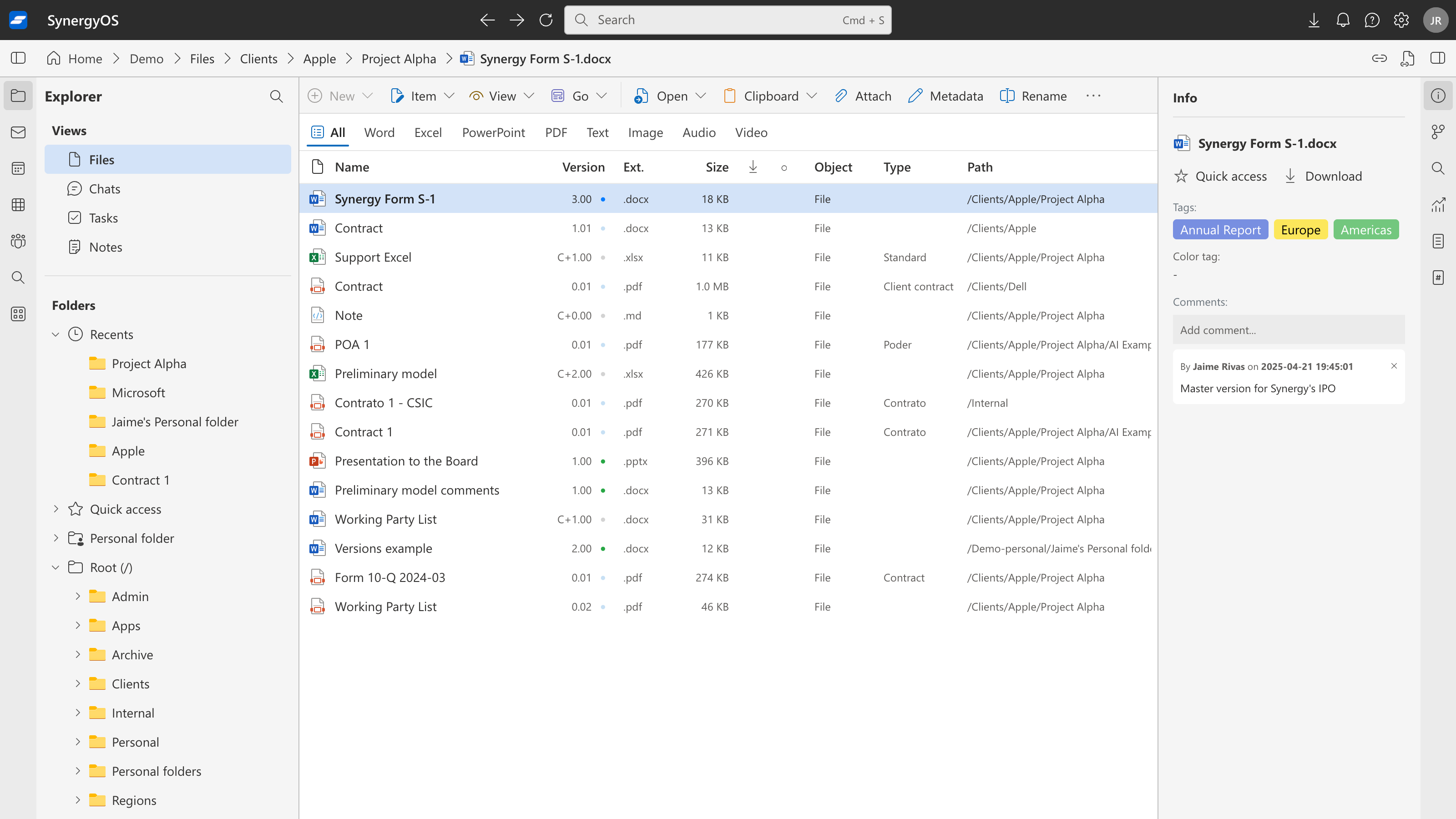Click the calendar icon in left sidebar
The width and height of the screenshot is (1456, 819).
tap(18, 168)
